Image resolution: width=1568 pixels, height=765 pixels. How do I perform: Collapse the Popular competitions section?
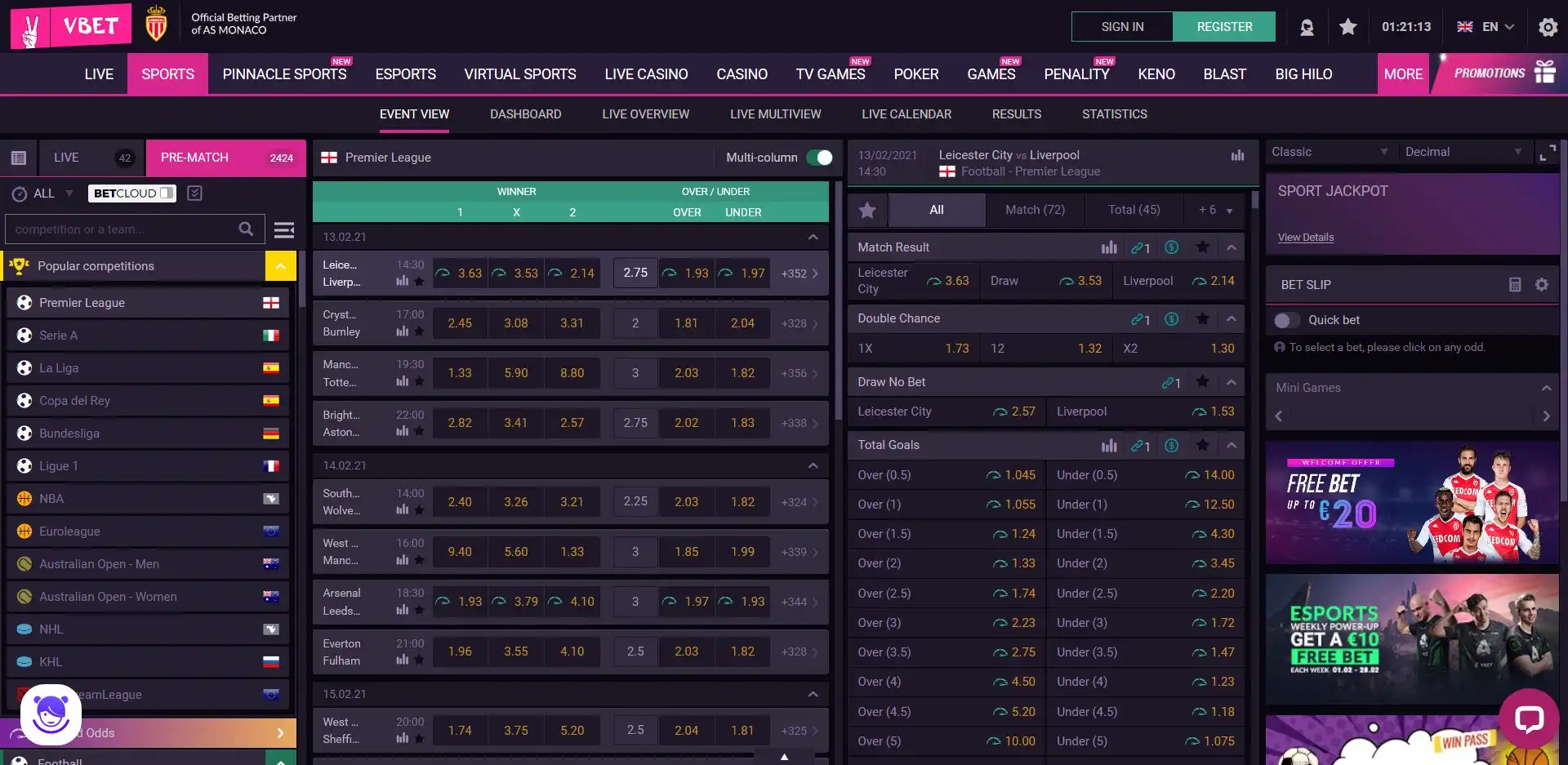[280, 266]
